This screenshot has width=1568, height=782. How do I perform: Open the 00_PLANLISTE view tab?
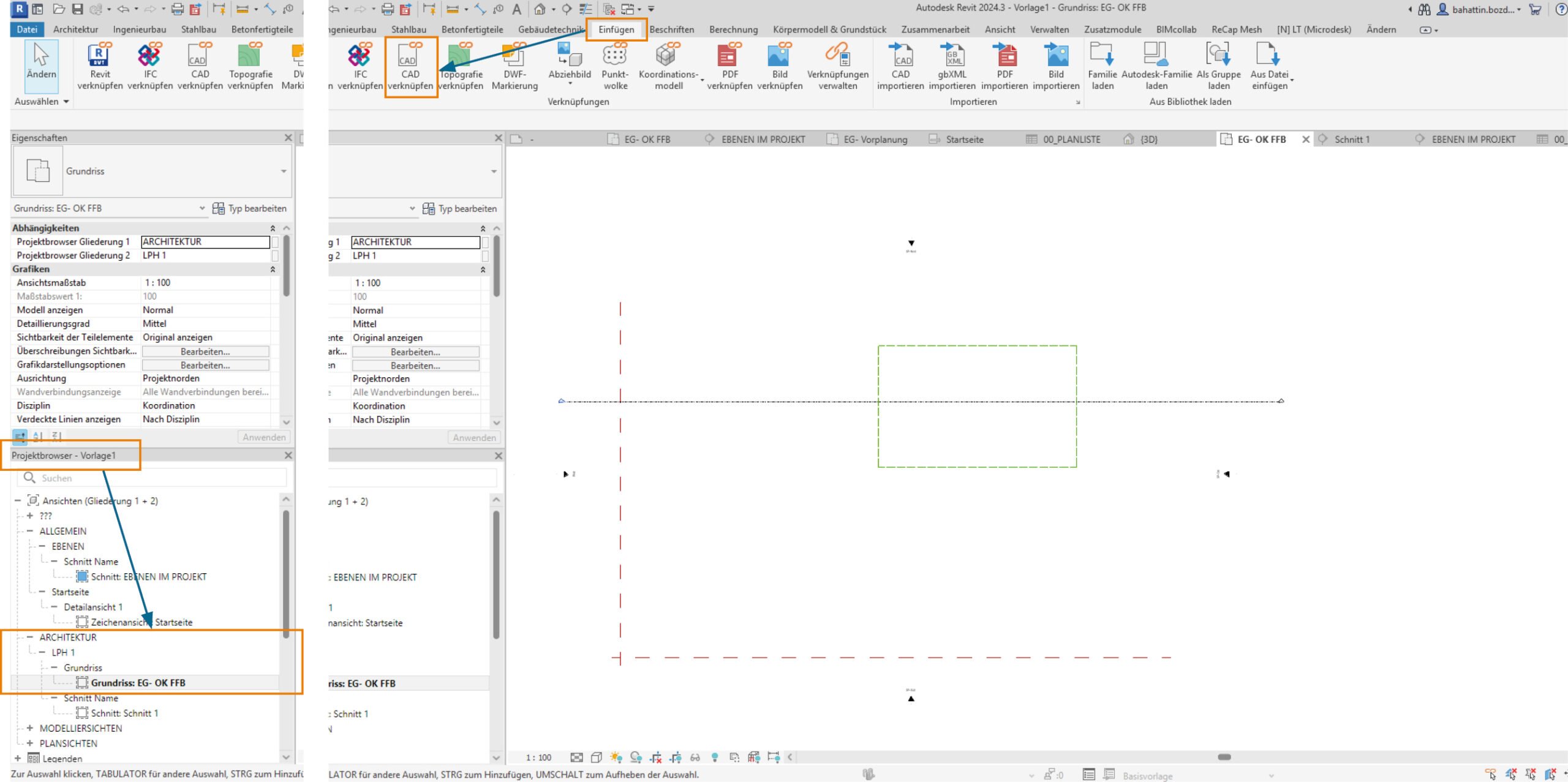[x=1071, y=140]
